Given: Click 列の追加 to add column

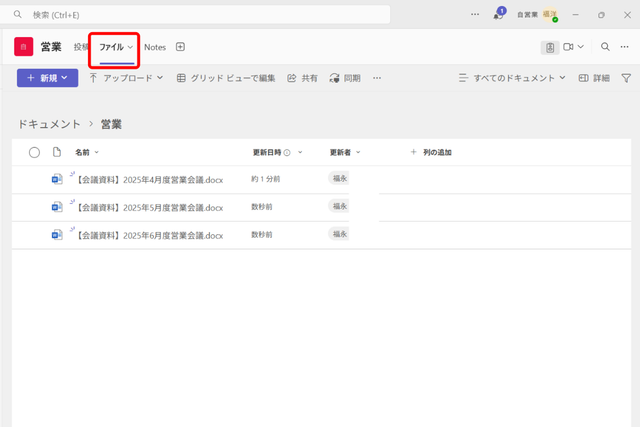Looking at the screenshot, I should pyautogui.click(x=432, y=152).
